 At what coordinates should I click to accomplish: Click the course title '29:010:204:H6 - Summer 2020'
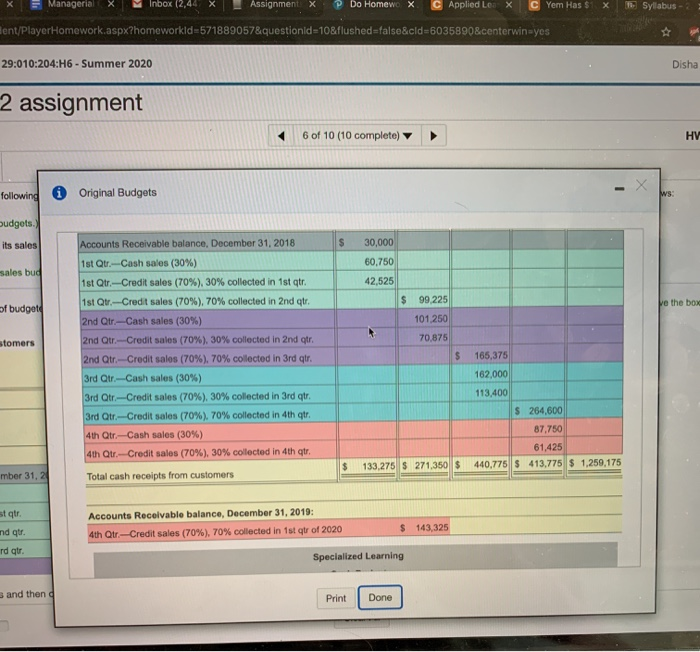77,64
